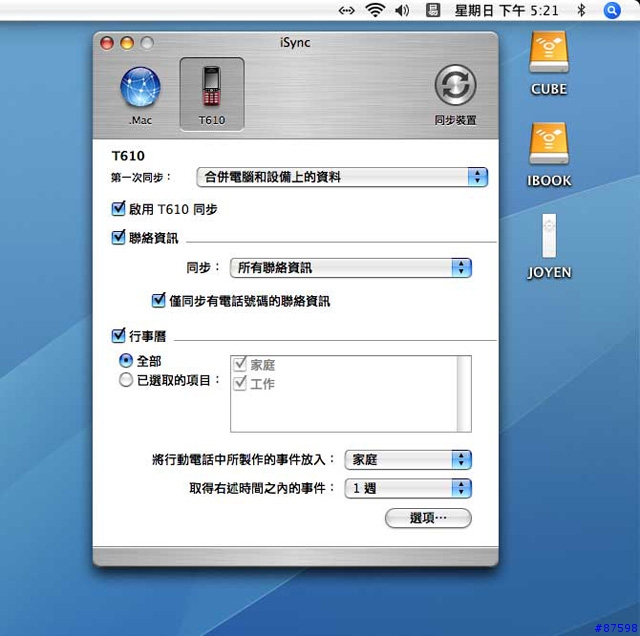Screen dimensions: 640x636
Task: Open the 1 週 time range dropdown
Action: tap(408, 488)
